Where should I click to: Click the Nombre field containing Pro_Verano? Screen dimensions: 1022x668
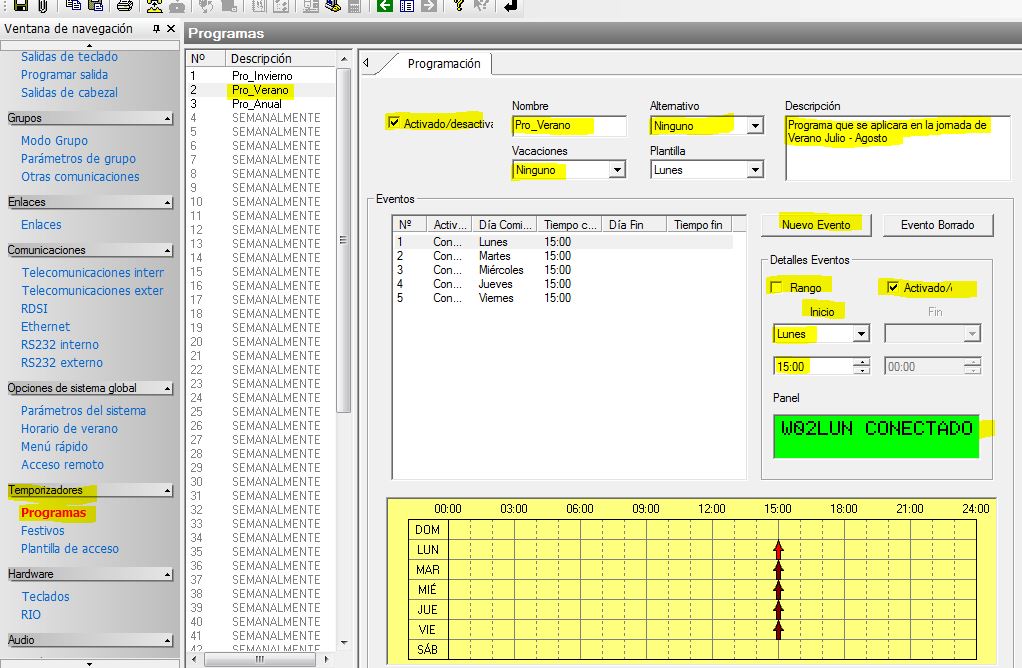[x=569, y=125]
